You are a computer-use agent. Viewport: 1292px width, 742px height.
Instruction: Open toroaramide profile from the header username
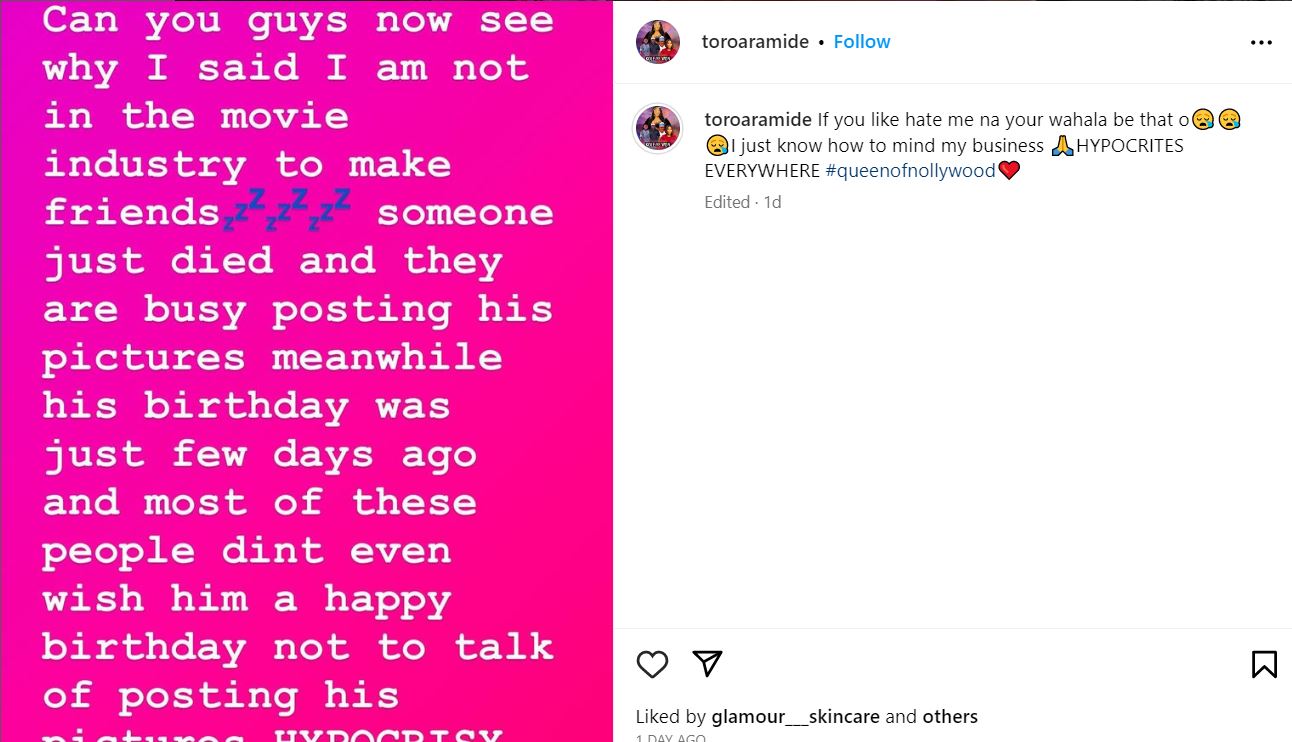click(x=755, y=42)
